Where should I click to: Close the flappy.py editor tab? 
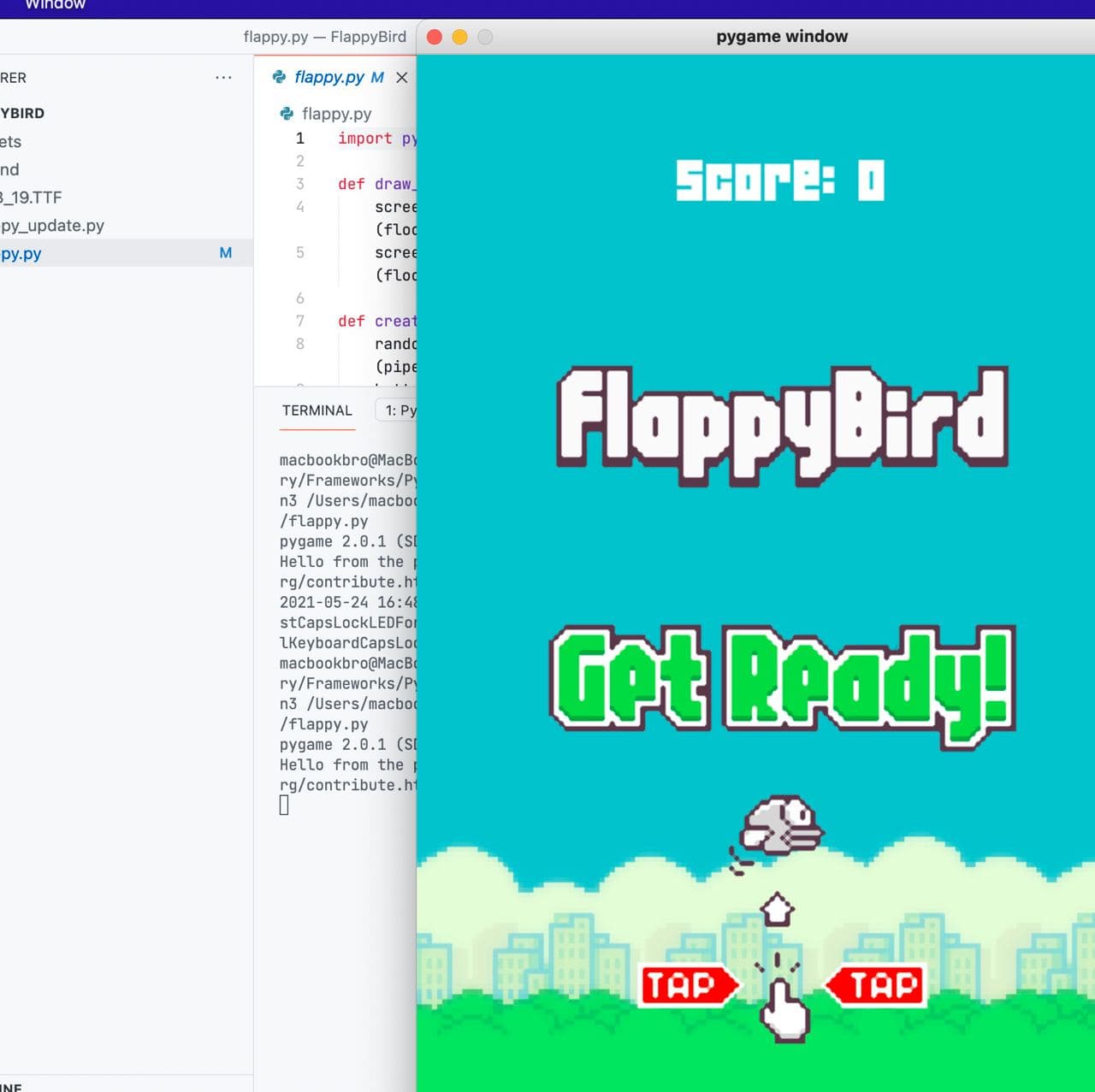pyautogui.click(x=401, y=77)
